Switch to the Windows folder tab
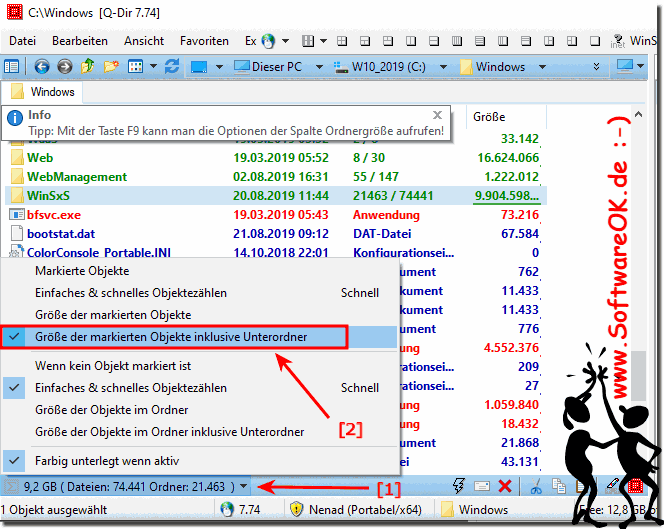 (42, 92)
